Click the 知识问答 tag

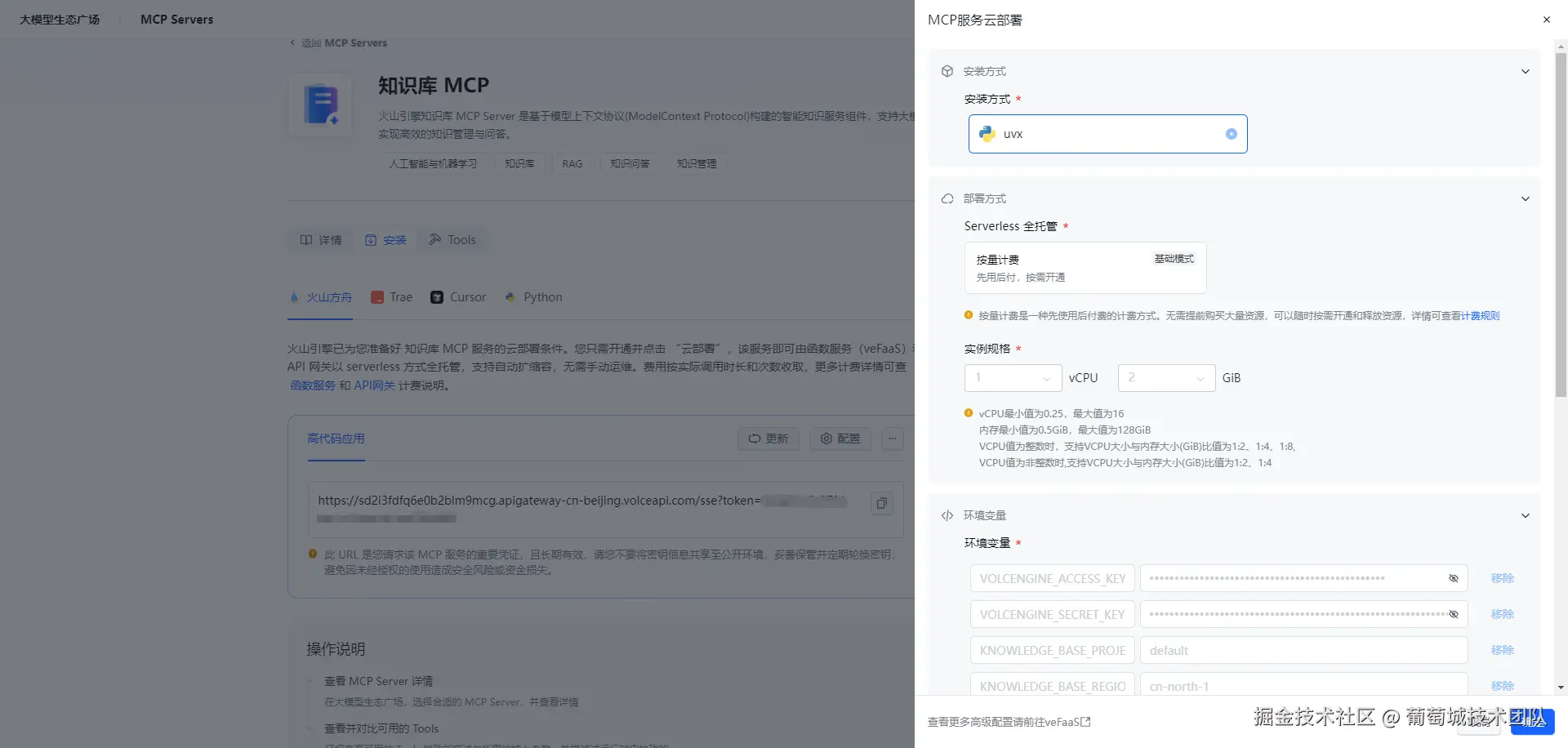click(x=630, y=164)
